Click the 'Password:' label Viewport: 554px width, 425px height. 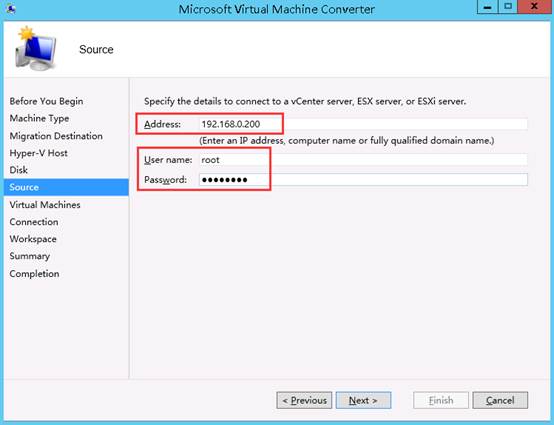[165, 180]
